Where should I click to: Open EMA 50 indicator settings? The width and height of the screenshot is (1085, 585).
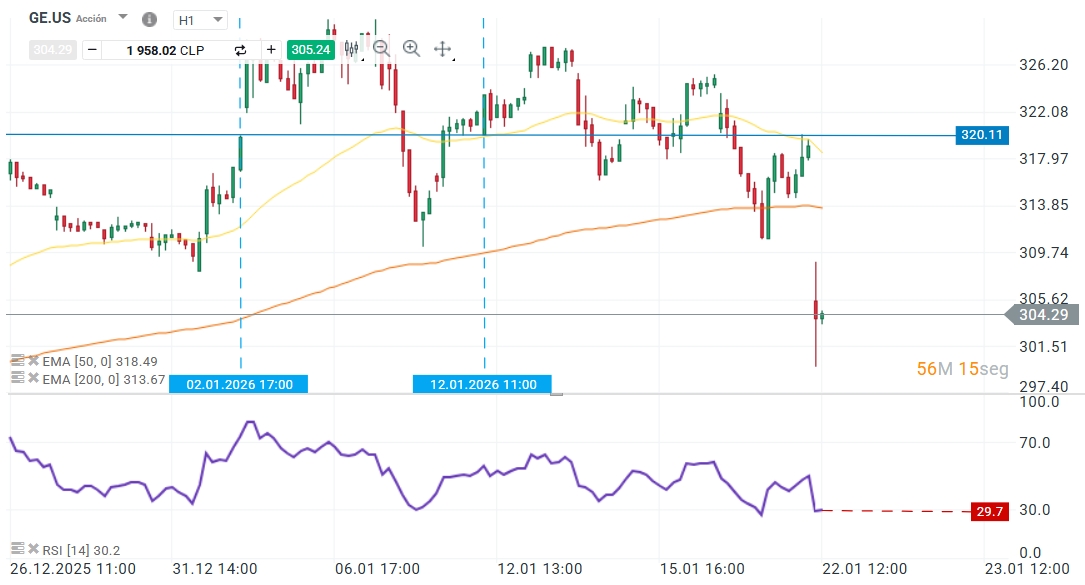pos(17,361)
